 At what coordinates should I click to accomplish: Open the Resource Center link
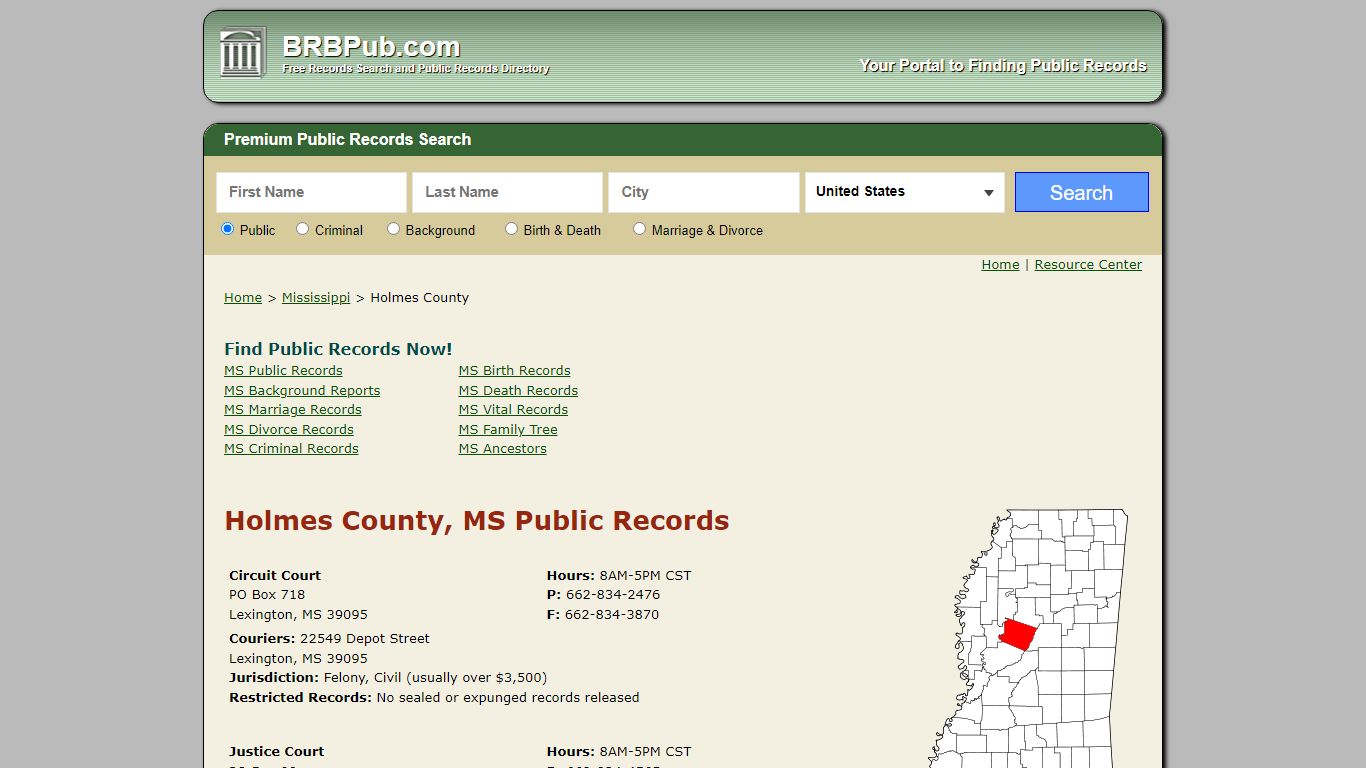coord(1088,265)
